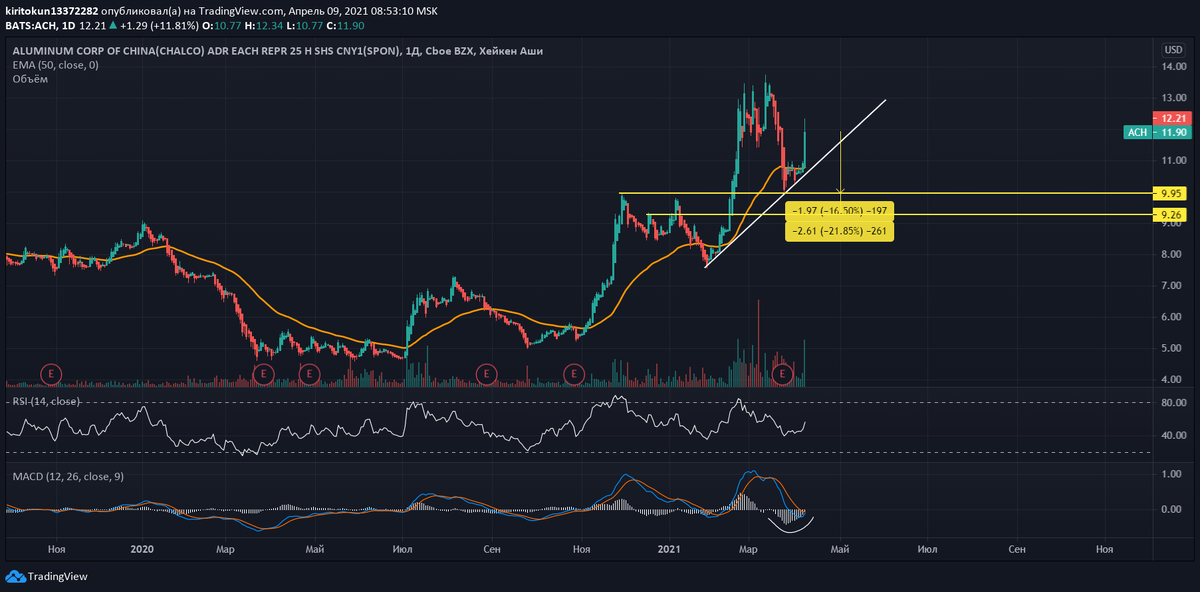Click the 5.00 price axis label
This screenshot has height=592, width=1200.
(x=1172, y=349)
